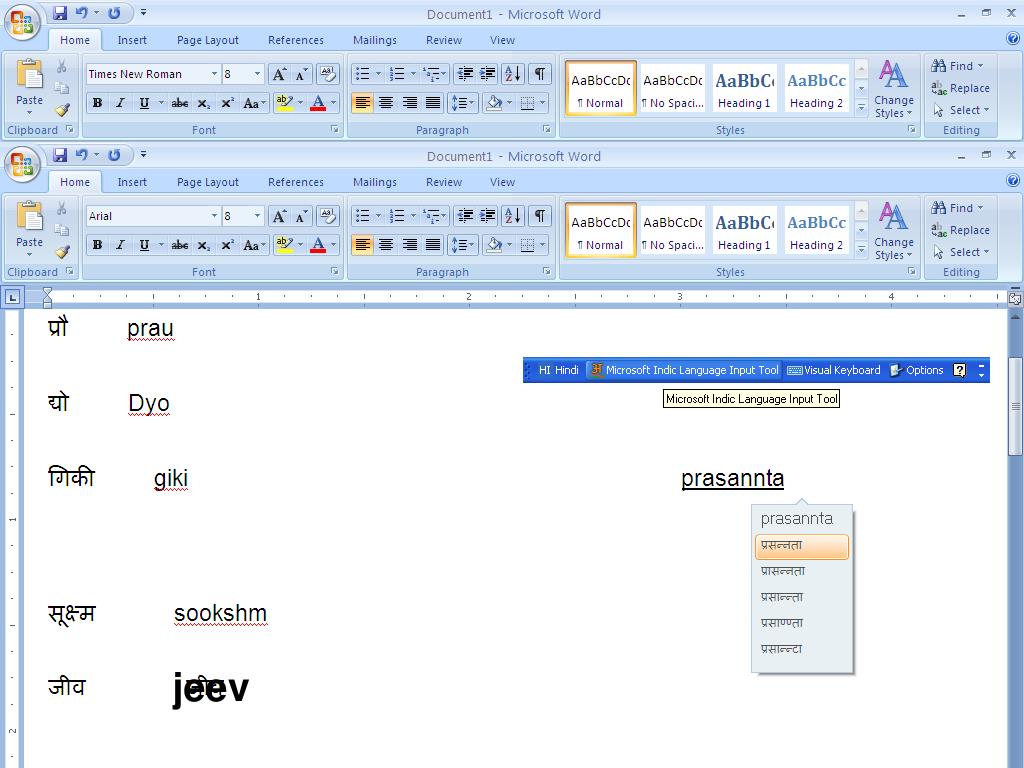Open Line Spacing dropdown in the Arial ribbon
The width and height of the screenshot is (1024, 768).
coord(462,245)
